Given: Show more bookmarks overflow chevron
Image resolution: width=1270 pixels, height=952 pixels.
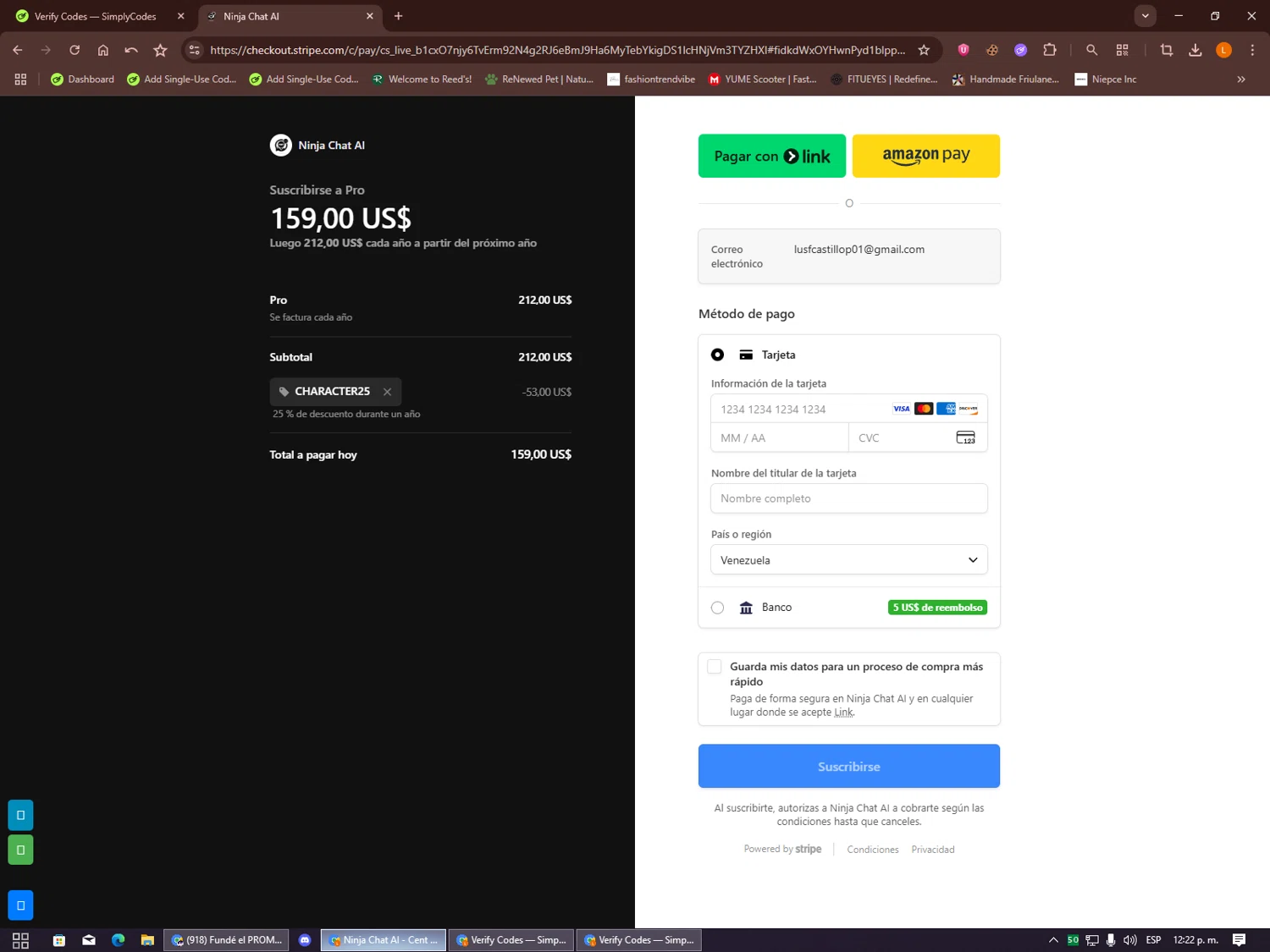Looking at the screenshot, I should pos(1241,80).
